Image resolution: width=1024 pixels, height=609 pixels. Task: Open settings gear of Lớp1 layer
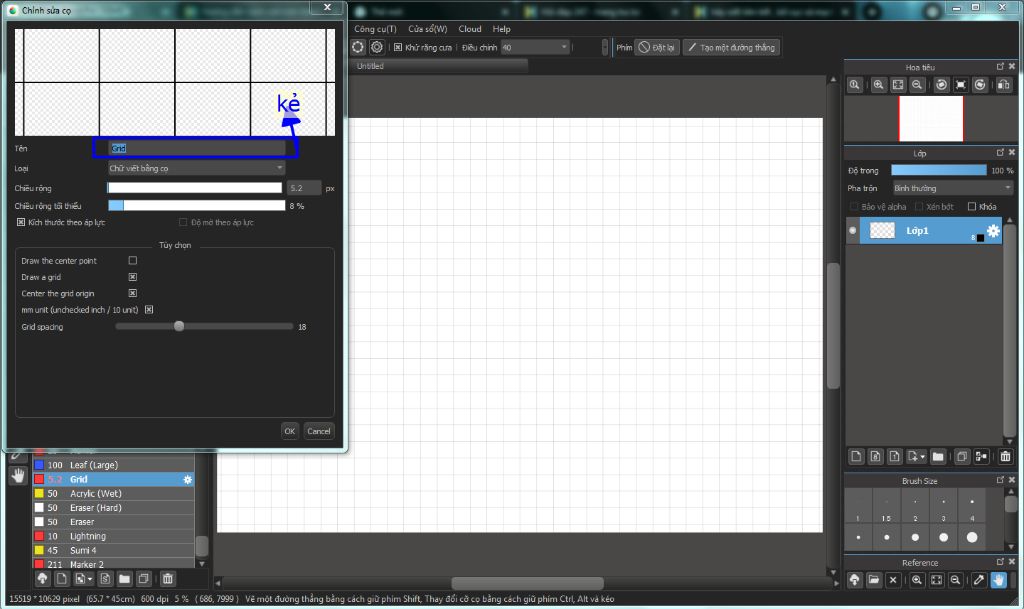point(993,230)
